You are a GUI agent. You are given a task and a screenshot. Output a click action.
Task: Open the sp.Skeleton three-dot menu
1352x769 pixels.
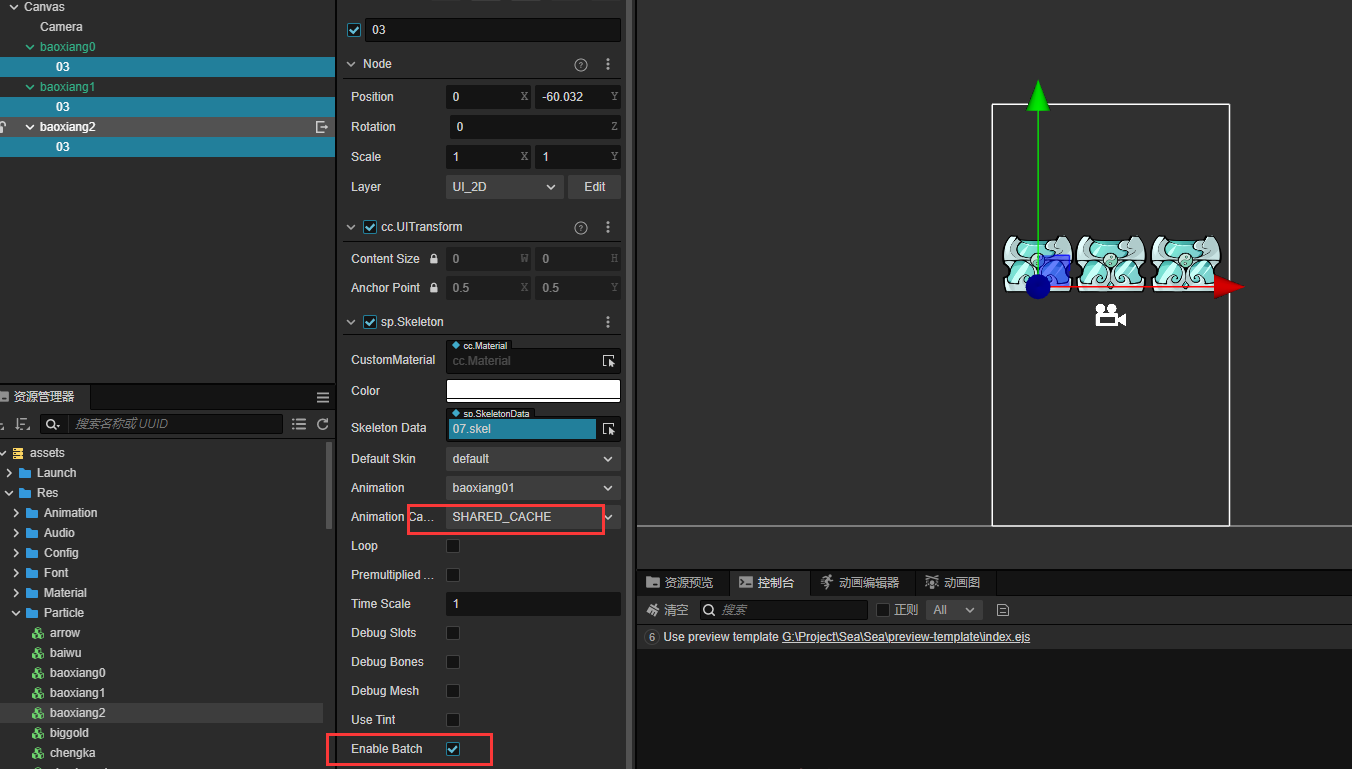(608, 322)
